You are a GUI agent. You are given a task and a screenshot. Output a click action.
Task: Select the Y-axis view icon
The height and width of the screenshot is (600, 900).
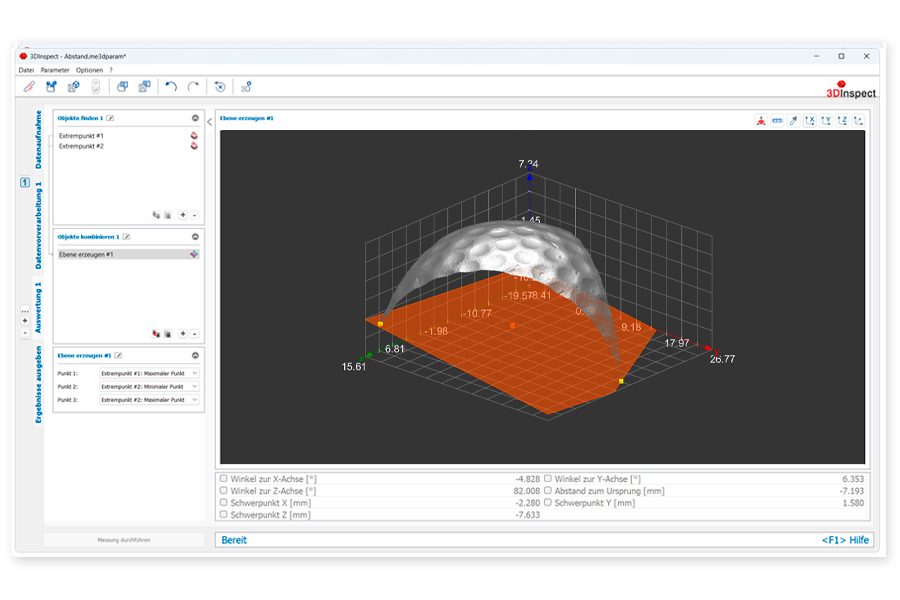826,120
